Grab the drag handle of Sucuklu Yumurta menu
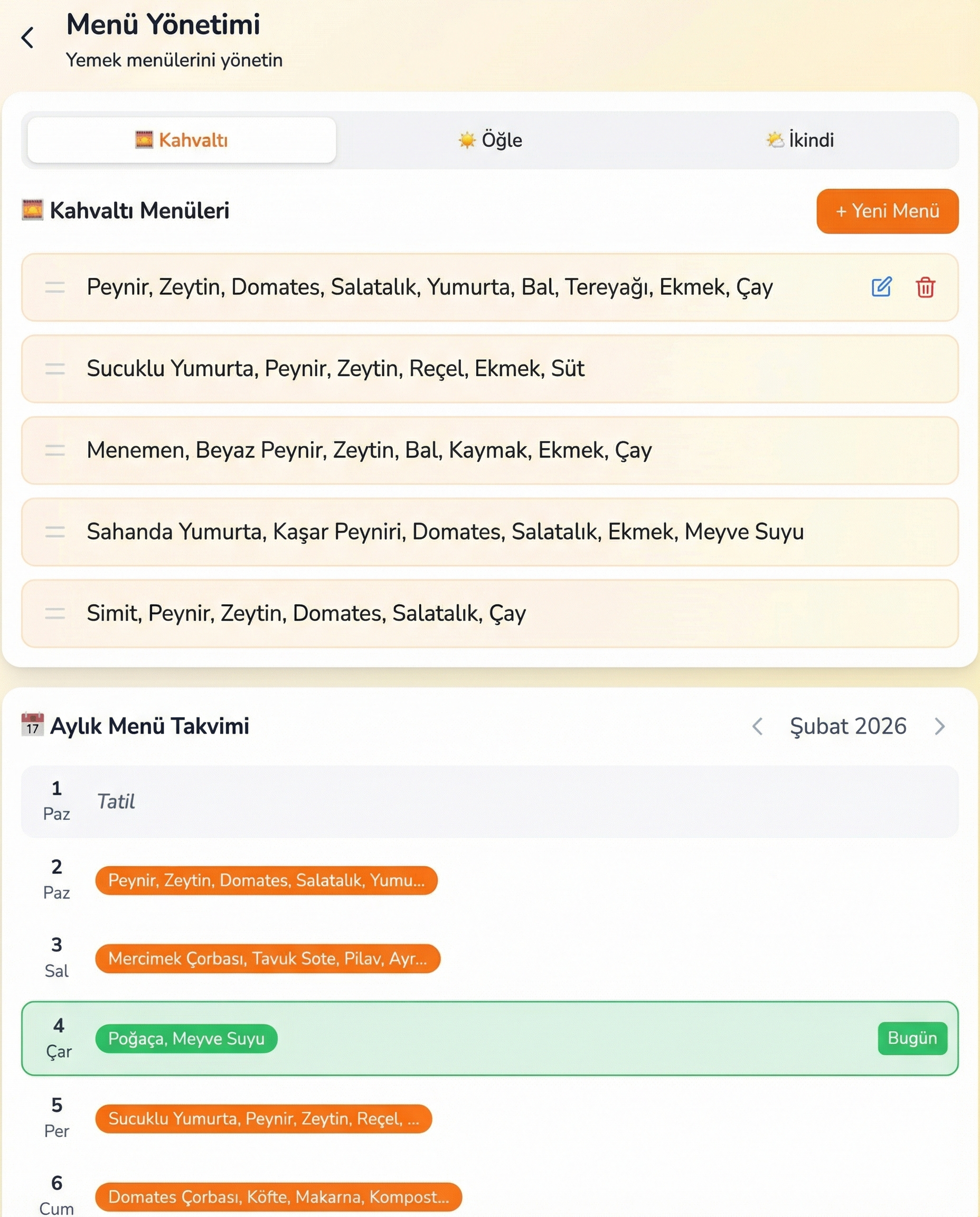This screenshot has height=1217, width=980. [x=55, y=369]
